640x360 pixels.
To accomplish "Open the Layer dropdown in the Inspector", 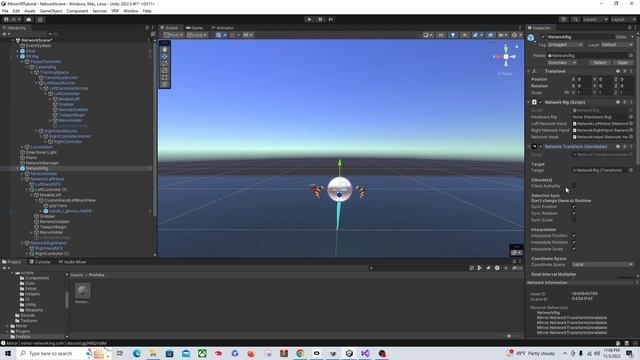I will coord(617,44).
